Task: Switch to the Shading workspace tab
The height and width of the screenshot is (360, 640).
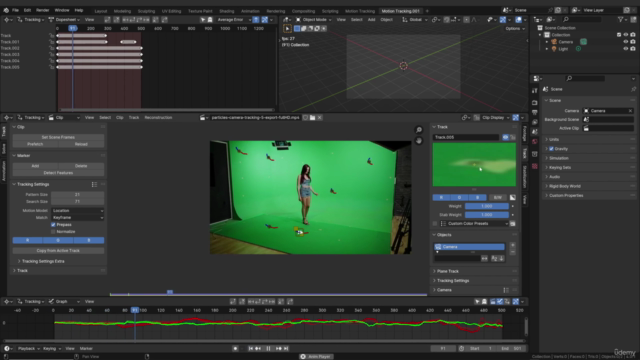Action: 227,11
